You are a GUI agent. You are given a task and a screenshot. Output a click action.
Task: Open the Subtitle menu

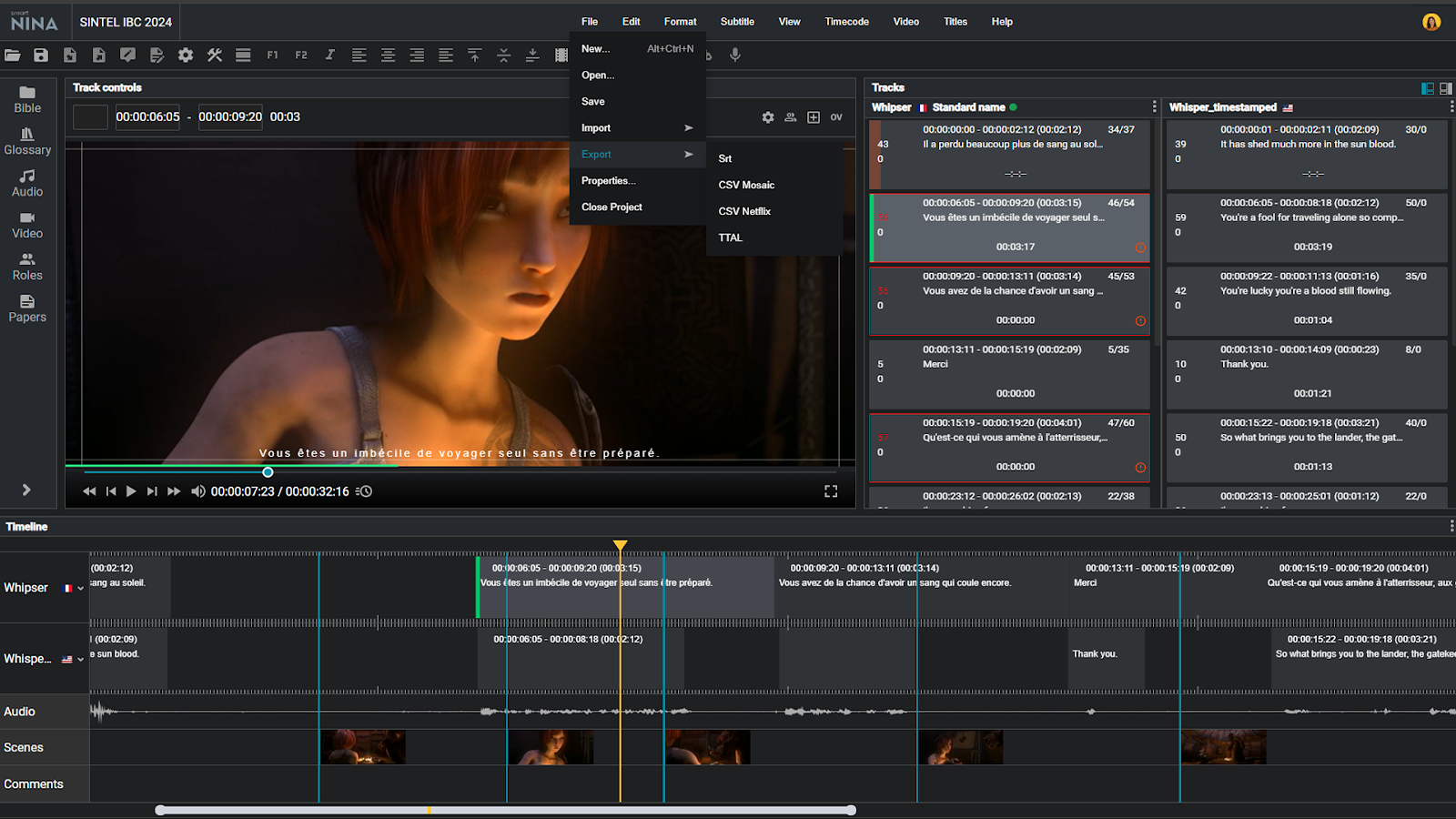tap(736, 22)
